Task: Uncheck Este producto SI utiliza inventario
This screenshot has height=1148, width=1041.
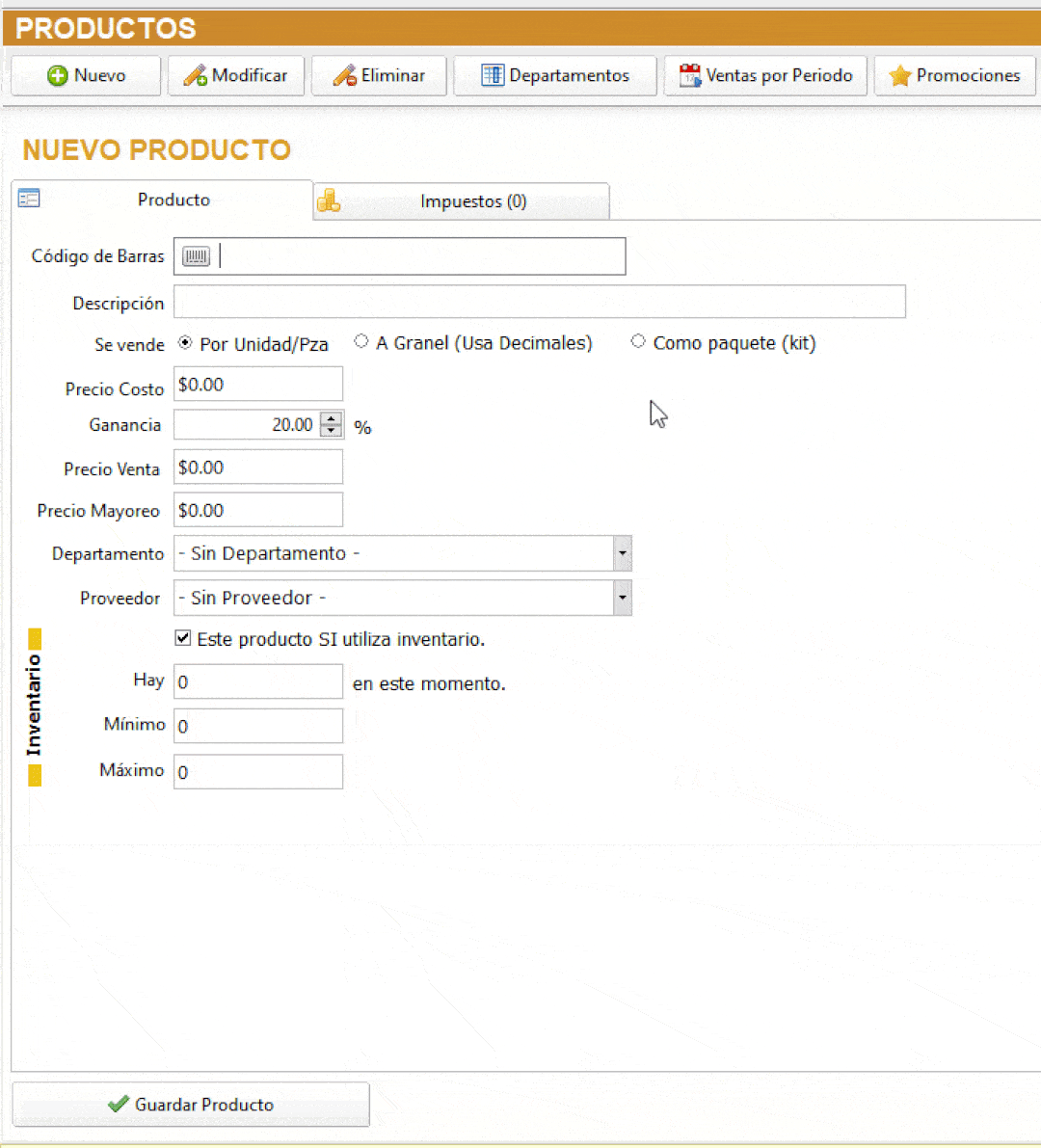Action: [183, 638]
